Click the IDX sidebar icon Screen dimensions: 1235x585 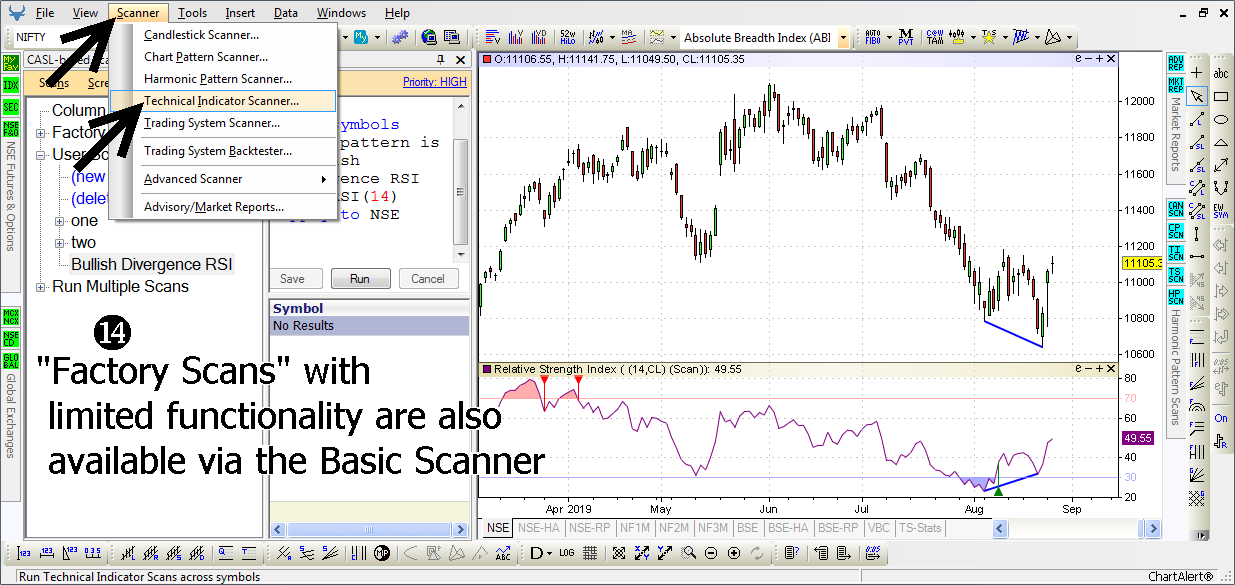point(10,84)
